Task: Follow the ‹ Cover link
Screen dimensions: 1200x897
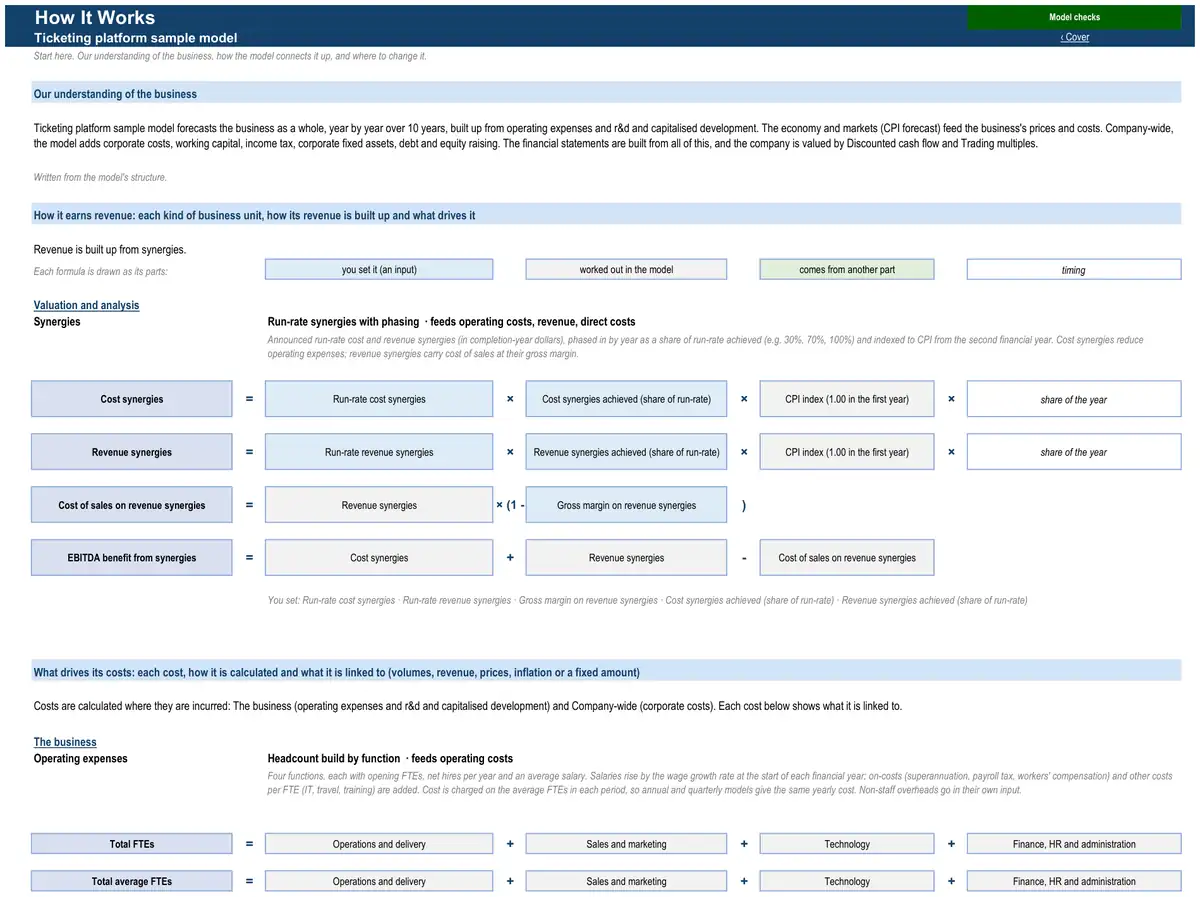Action: click(x=1074, y=37)
